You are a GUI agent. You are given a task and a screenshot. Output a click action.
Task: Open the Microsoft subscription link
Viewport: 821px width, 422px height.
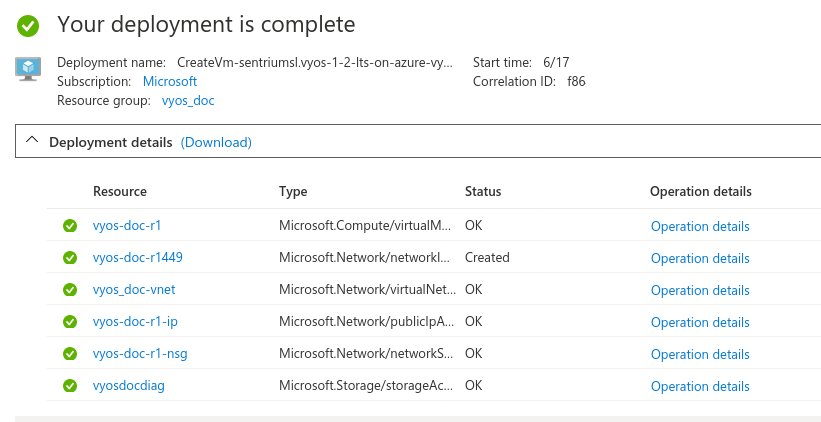click(x=170, y=81)
